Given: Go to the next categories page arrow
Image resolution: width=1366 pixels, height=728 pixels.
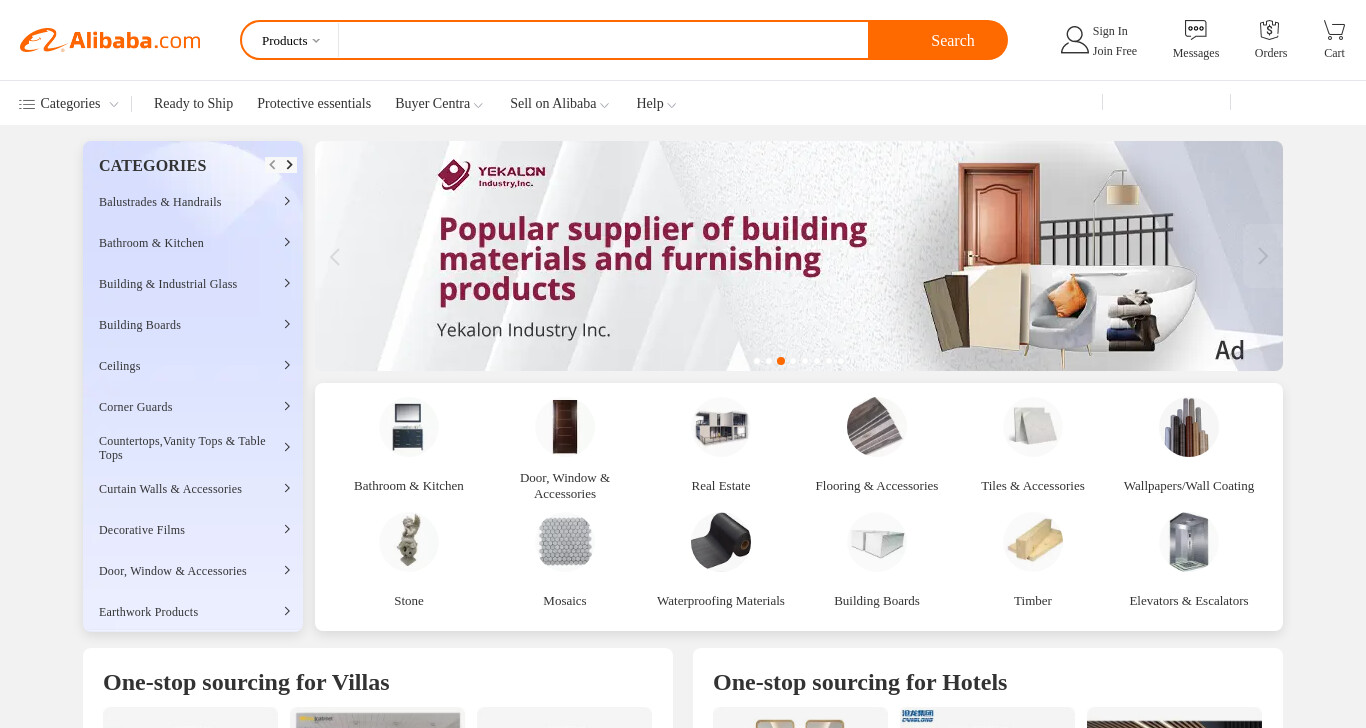Looking at the screenshot, I should [289, 165].
